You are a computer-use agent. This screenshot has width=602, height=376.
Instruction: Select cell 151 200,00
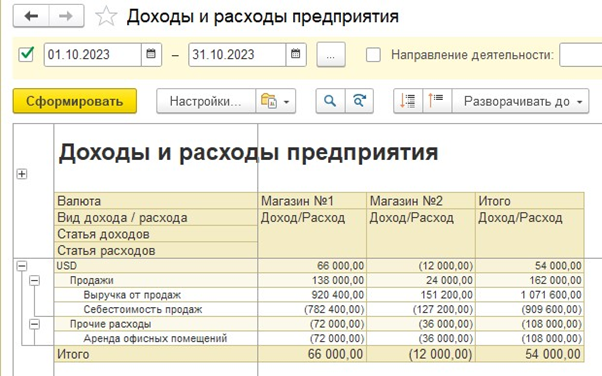[421, 295]
